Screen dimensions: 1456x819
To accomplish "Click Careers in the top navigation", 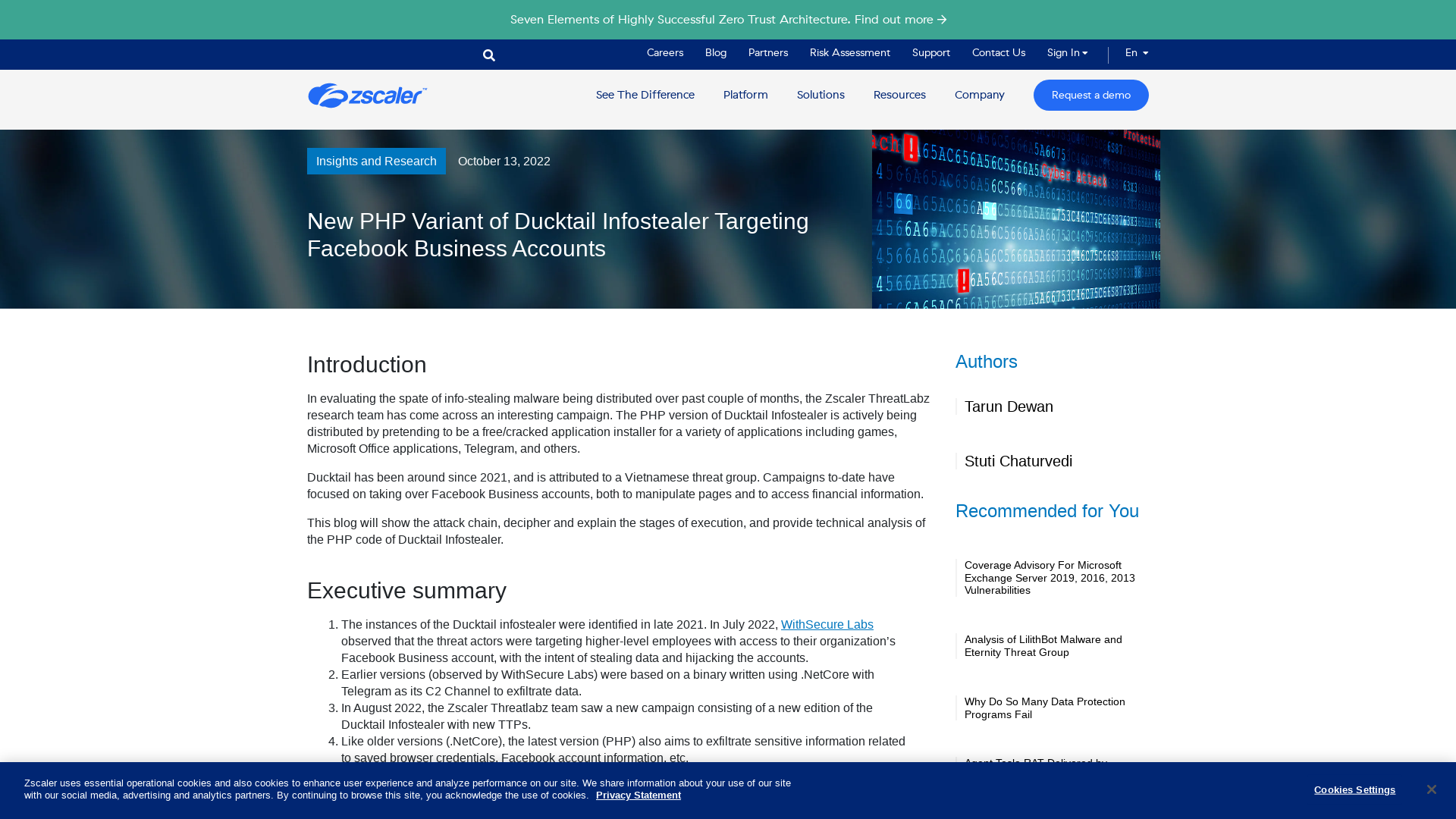I will coord(664,53).
